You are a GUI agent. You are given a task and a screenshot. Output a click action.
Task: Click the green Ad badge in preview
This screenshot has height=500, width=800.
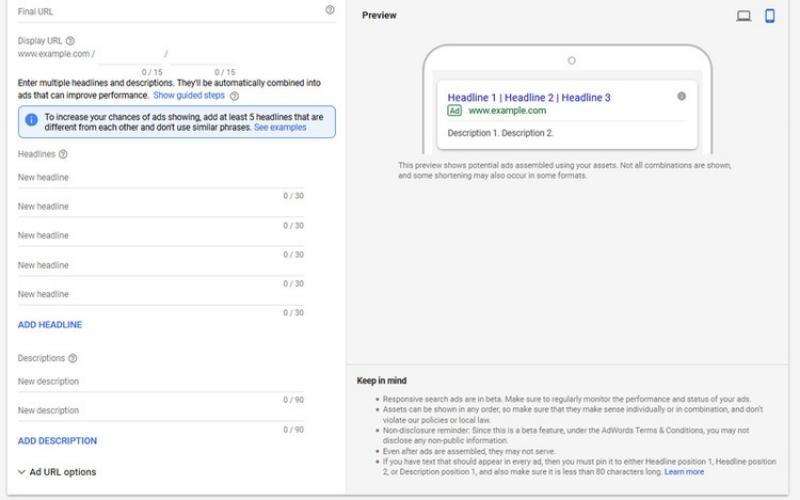pyautogui.click(x=454, y=111)
